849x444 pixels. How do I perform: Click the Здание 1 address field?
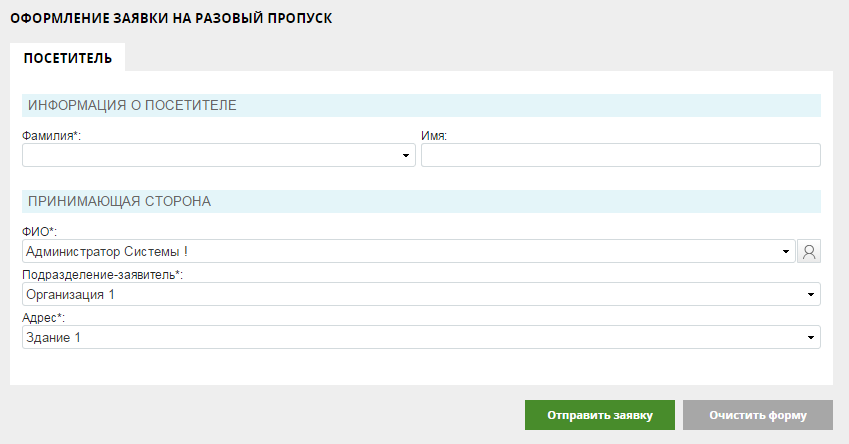[53, 338]
